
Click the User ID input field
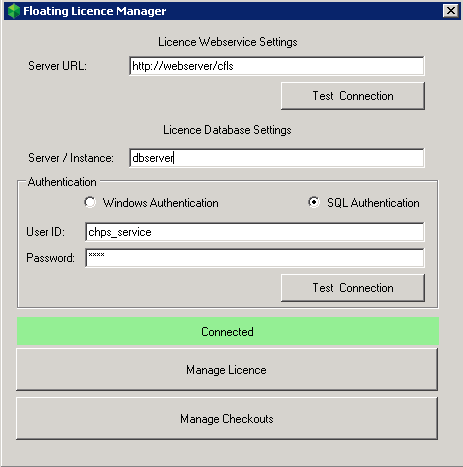pyautogui.click(x=255, y=232)
